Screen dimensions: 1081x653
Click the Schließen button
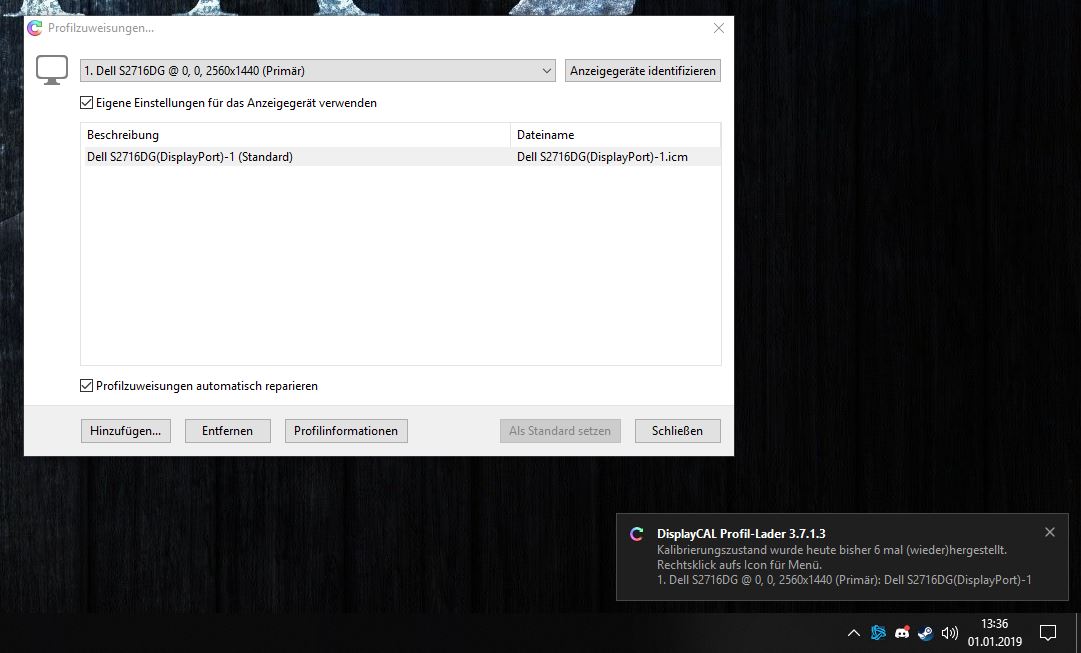pyautogui.click(x=678, y=430)
